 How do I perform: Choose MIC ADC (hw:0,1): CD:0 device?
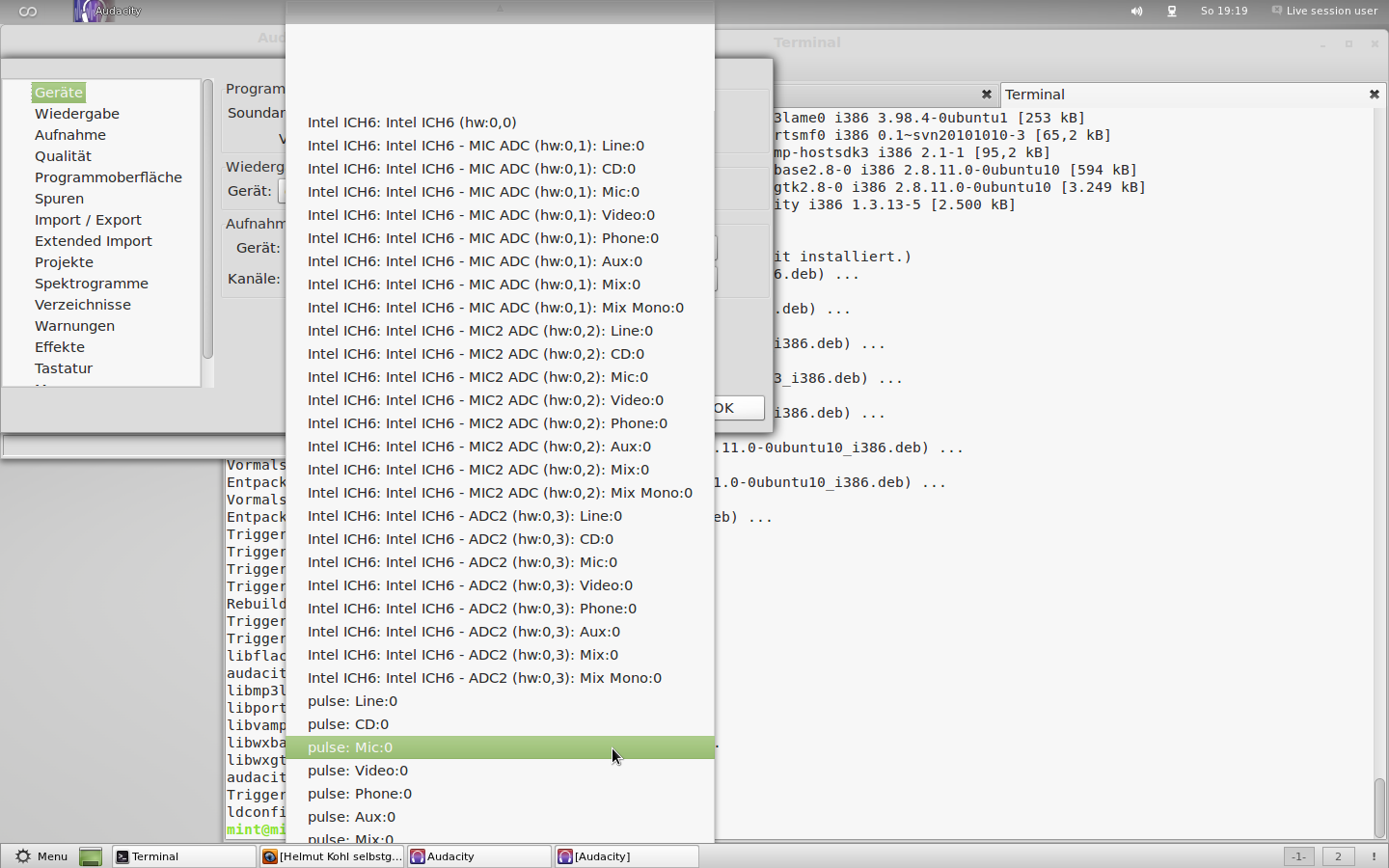pyautogui.click(x=500, y=169)
